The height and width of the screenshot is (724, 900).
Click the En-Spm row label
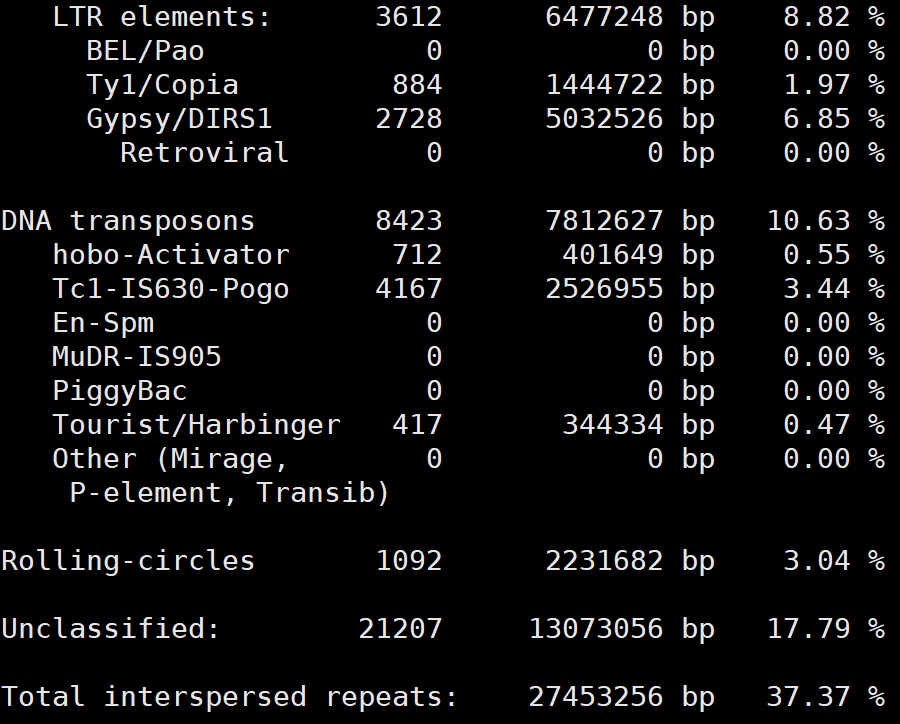(x=103, y=323)
